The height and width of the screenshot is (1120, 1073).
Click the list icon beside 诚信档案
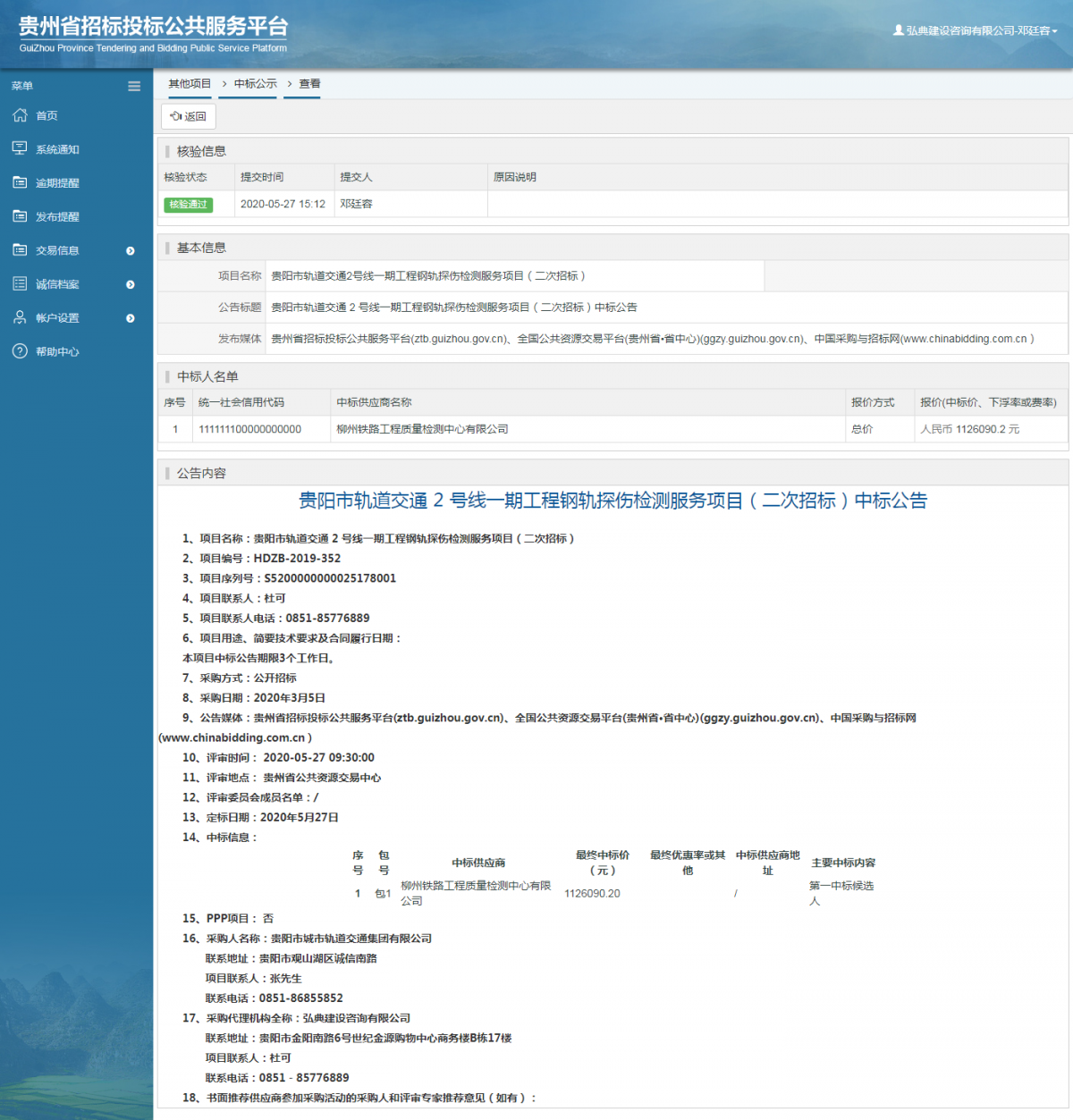coord(20,283)
